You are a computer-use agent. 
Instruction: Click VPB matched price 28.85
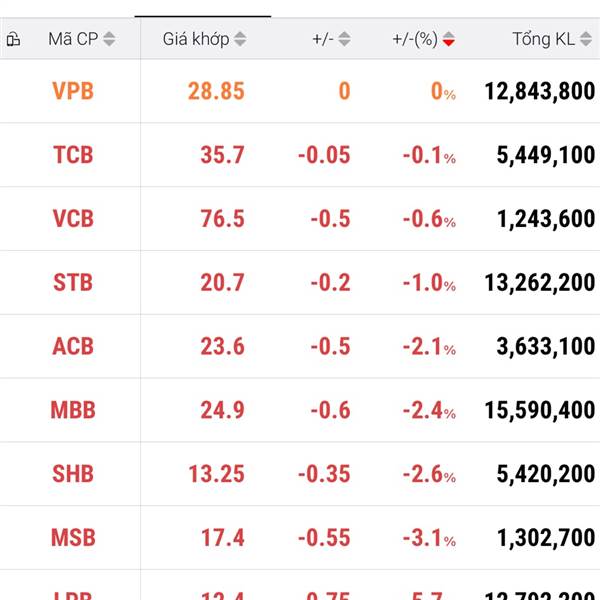216,91
